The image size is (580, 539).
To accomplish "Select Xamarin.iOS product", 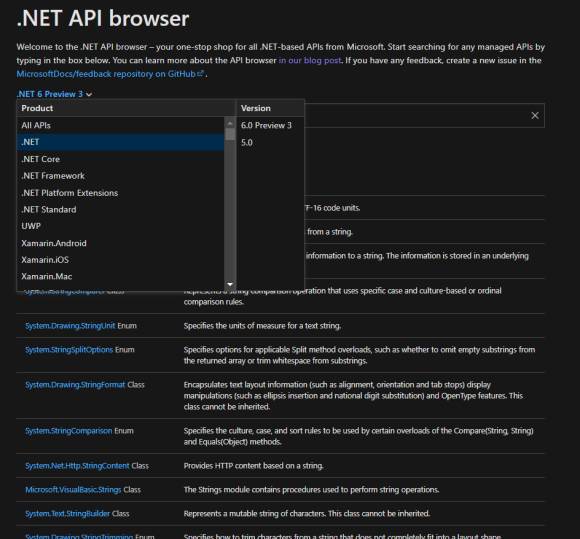I will pyautogui.click(x=120, y=260).
